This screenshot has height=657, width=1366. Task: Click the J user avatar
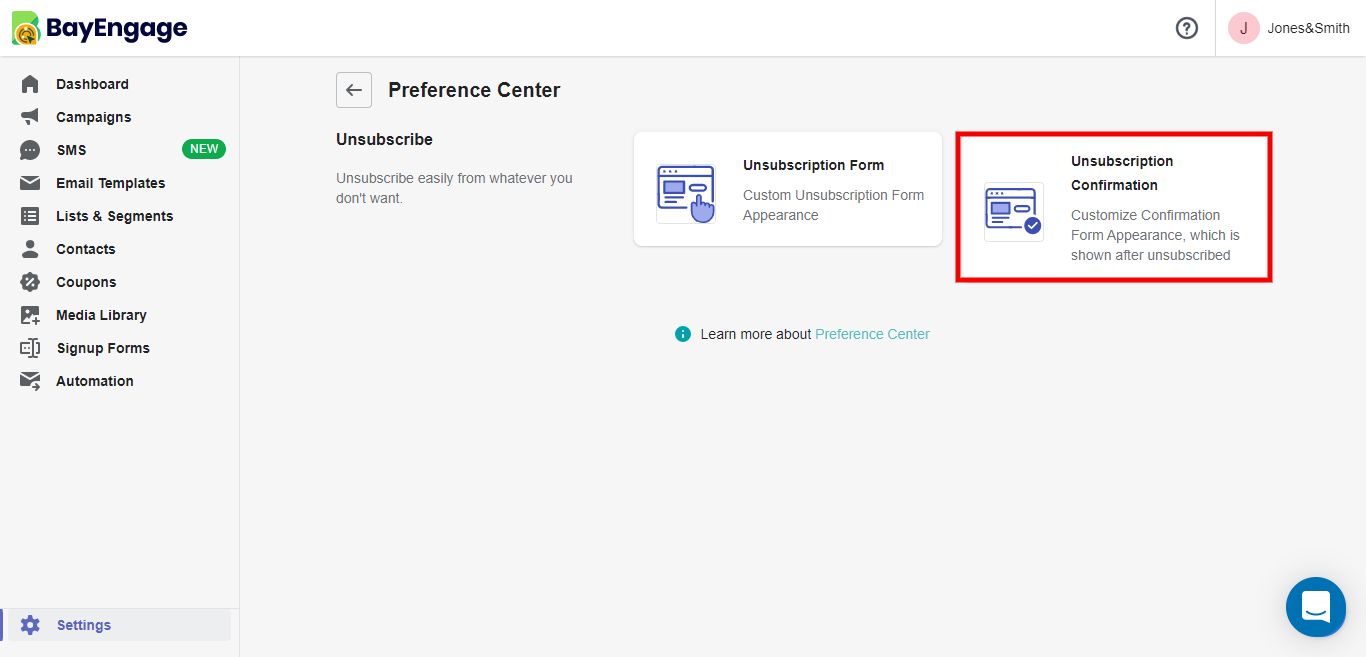click(1244, 28)
